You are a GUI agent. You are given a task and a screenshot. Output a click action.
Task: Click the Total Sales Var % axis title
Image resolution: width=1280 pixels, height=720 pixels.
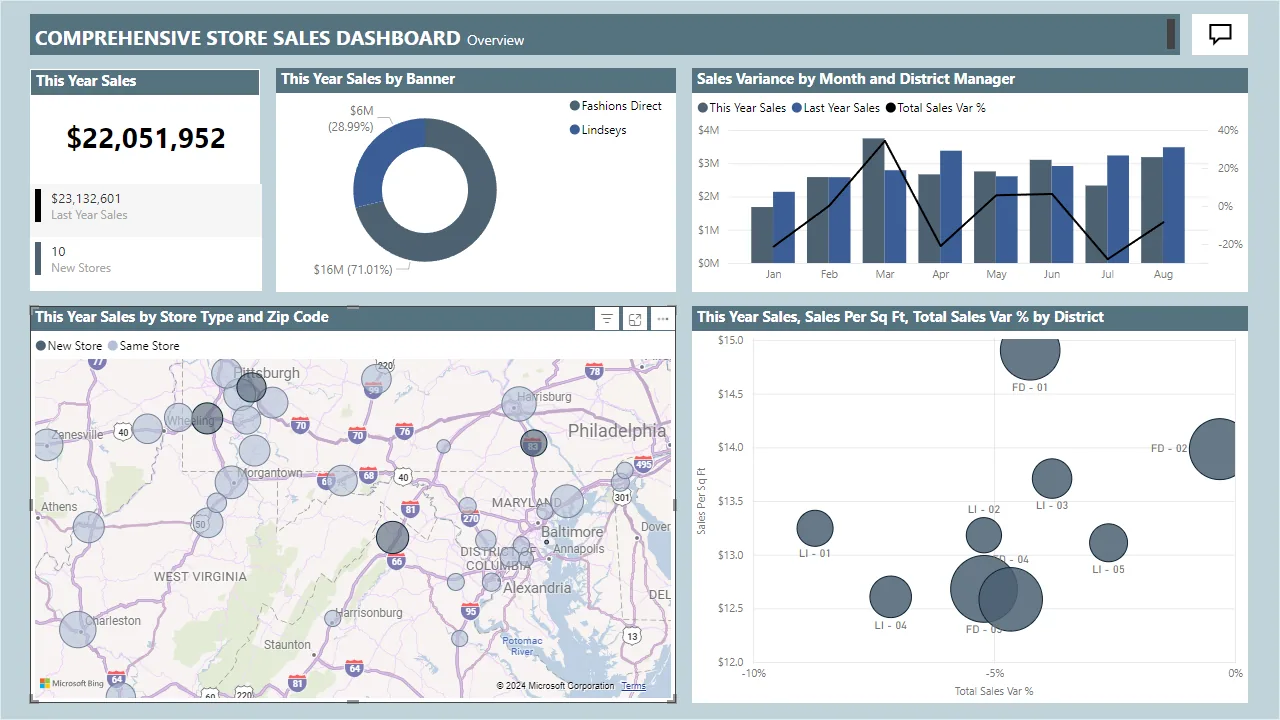pos(994,691)
